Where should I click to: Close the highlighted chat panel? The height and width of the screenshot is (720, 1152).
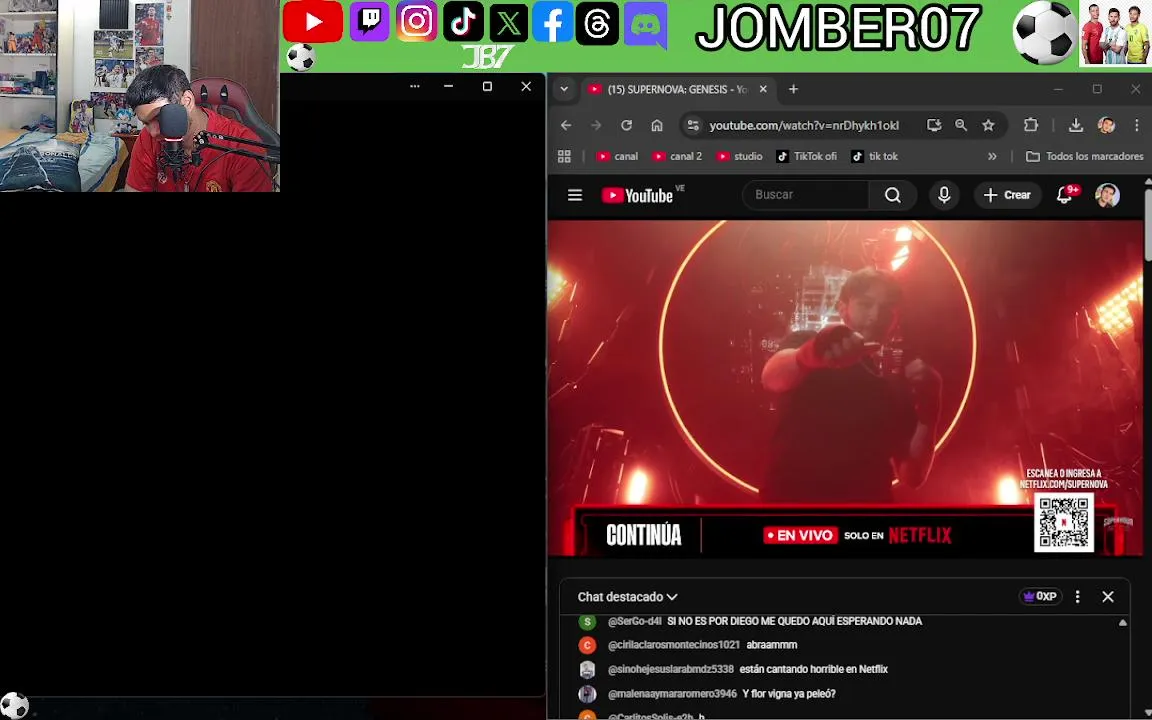[x=1108, y=597]
